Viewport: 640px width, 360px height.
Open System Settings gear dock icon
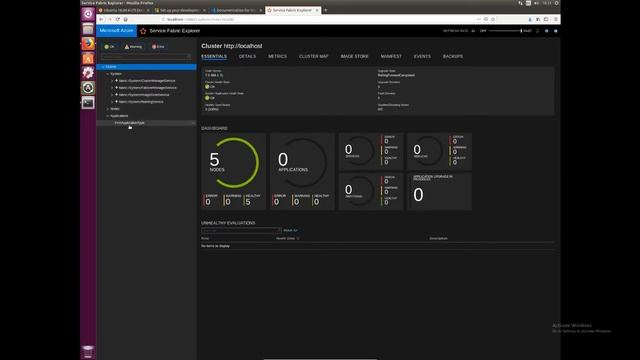click(x=88, y=73)
